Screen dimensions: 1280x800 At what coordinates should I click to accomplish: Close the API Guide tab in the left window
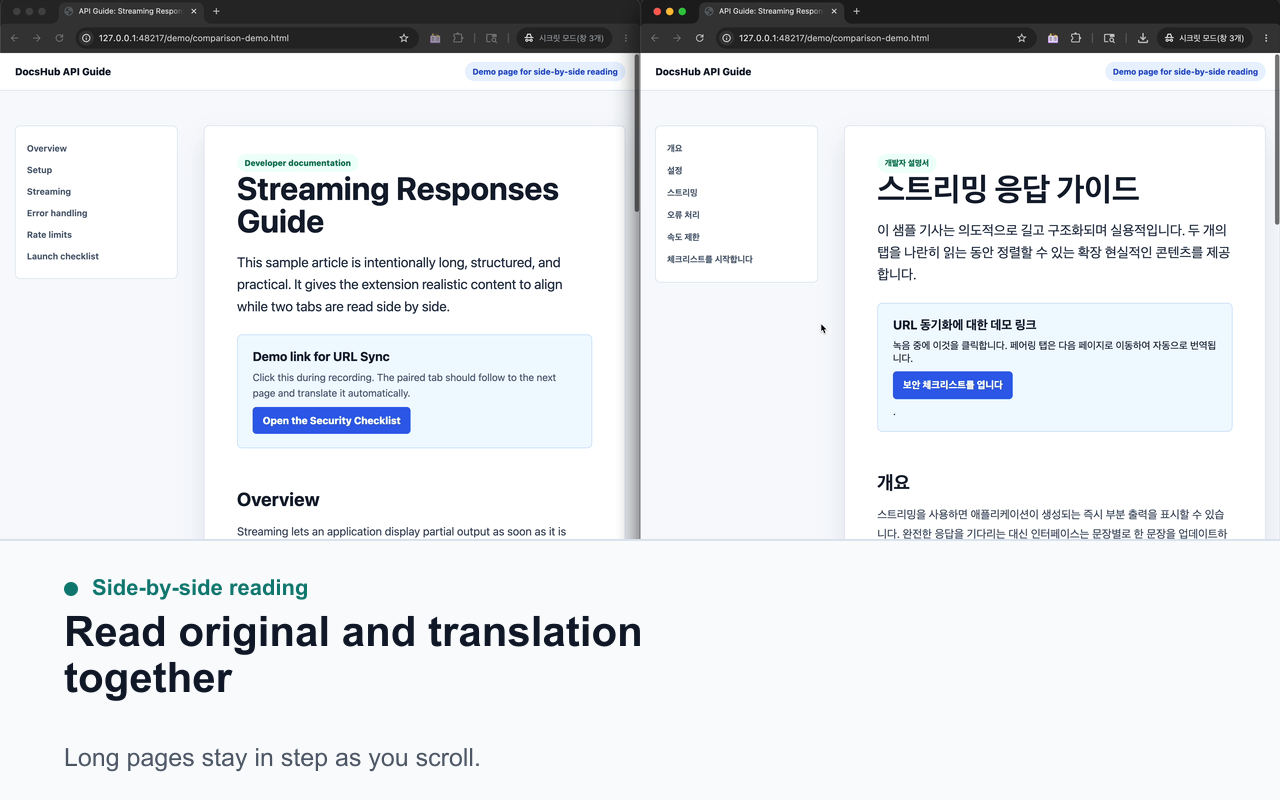click(x=194, y=11)
